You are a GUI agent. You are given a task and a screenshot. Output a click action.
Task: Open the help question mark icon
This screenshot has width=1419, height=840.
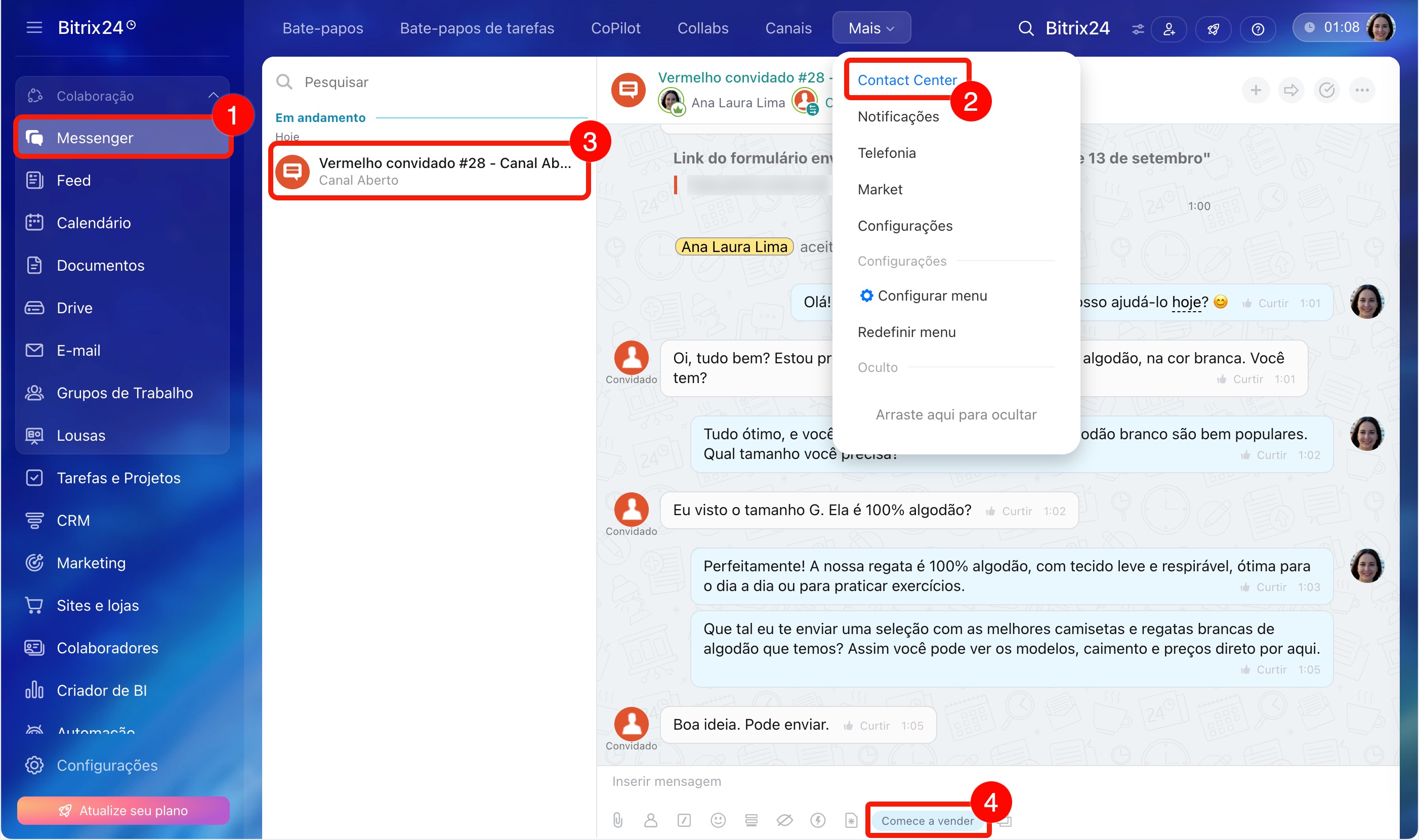click(1257, 29)
